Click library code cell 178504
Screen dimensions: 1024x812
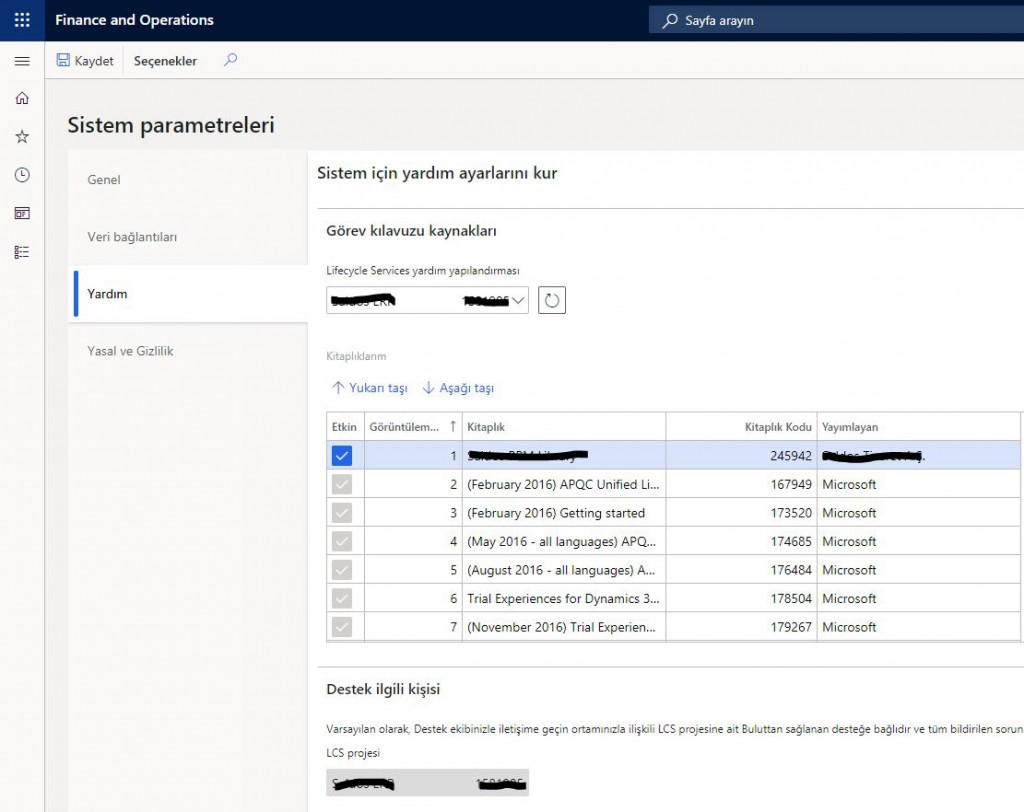click(741, 598)
